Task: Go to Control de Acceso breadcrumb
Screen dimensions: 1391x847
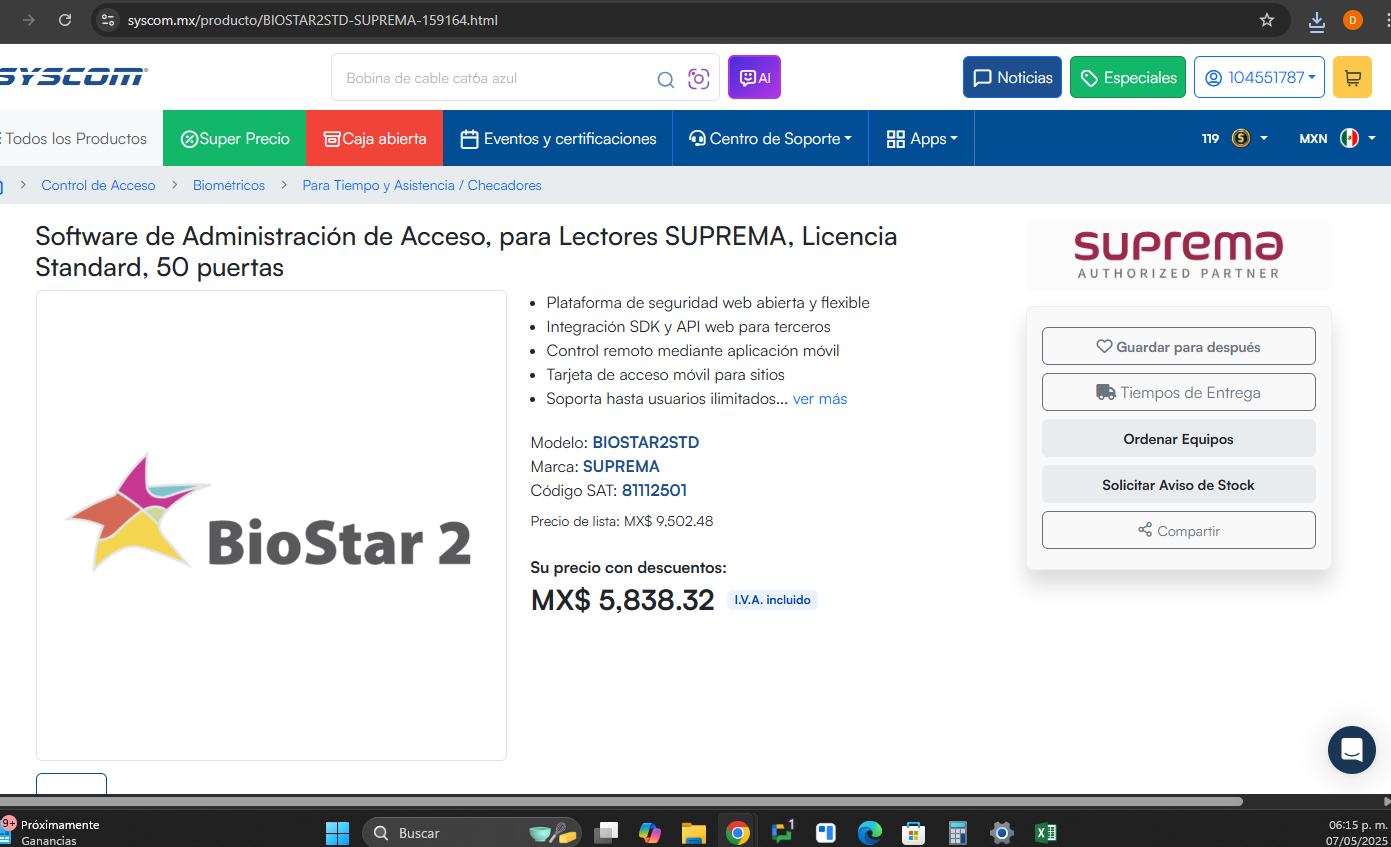Action: point(98,185)
